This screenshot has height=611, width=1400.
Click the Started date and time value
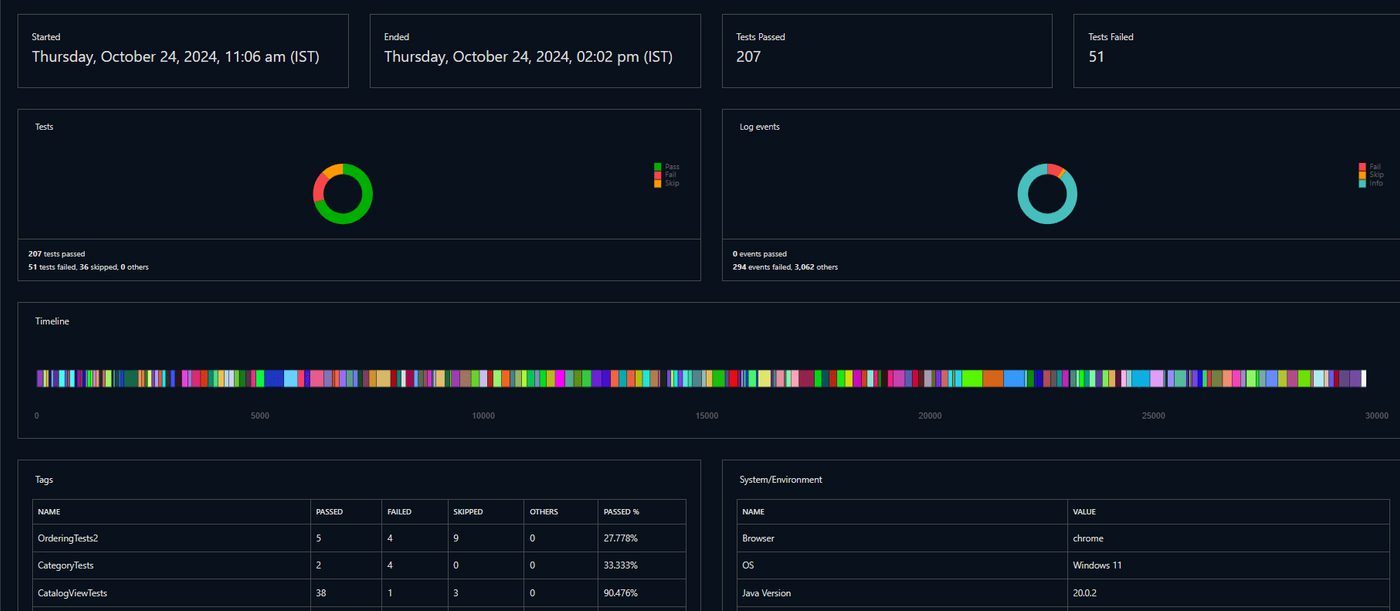176,57
